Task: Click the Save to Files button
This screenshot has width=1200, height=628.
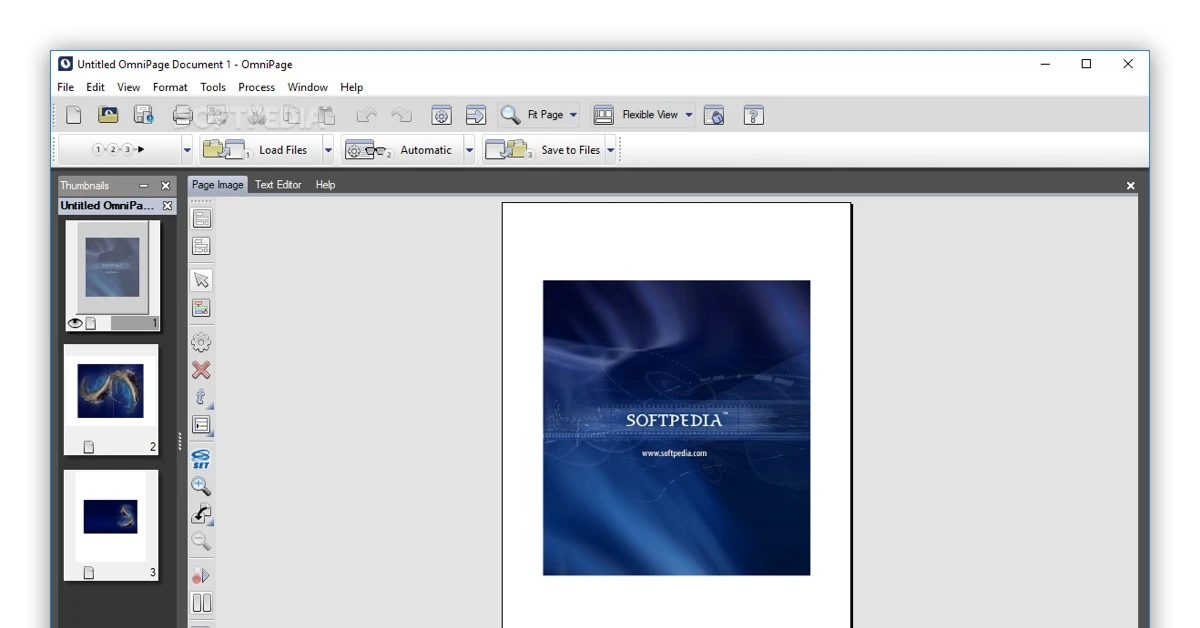Action: pyautogui.click(x=542, y=150)
